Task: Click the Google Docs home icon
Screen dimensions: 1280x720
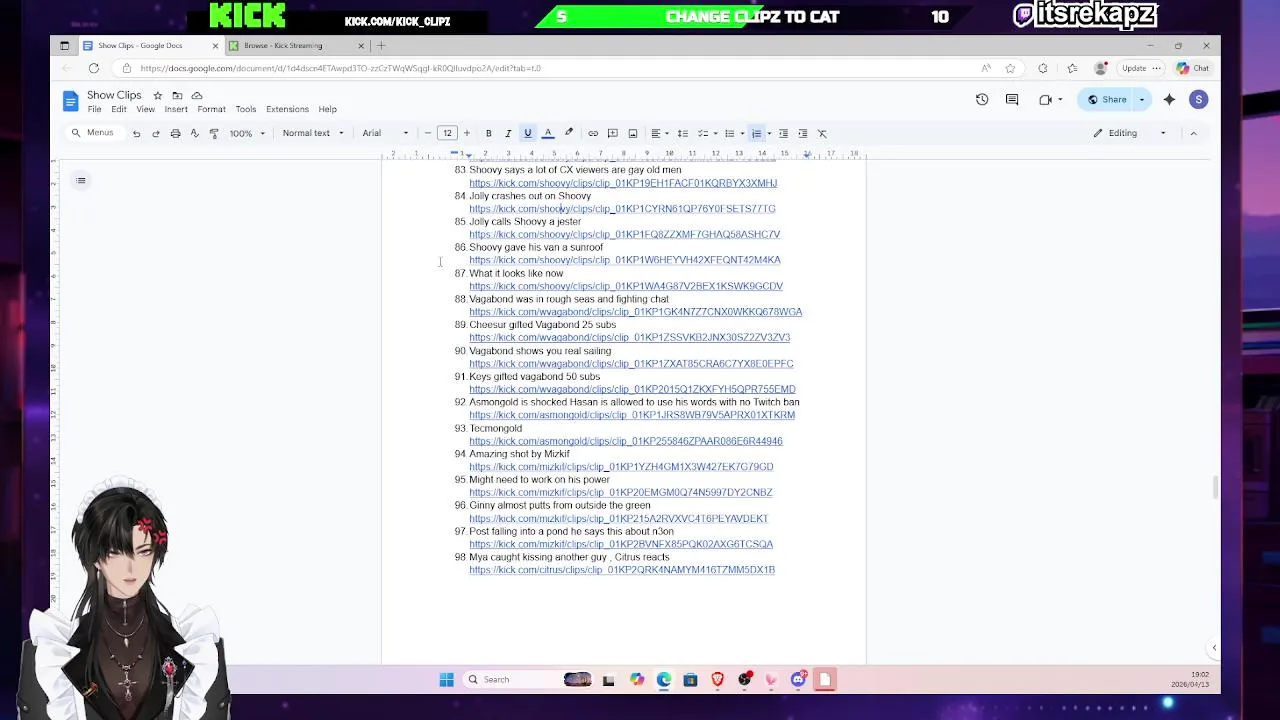Action: (x=70, y=100)
